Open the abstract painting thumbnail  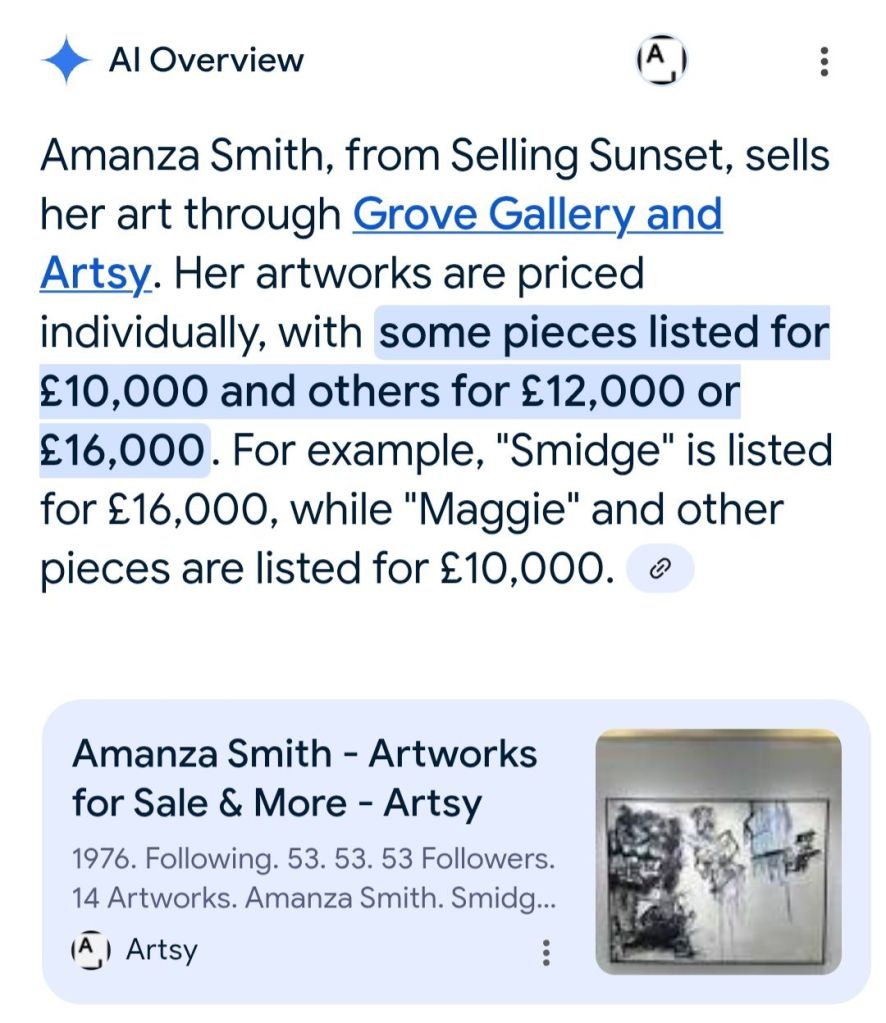(718, 852)
